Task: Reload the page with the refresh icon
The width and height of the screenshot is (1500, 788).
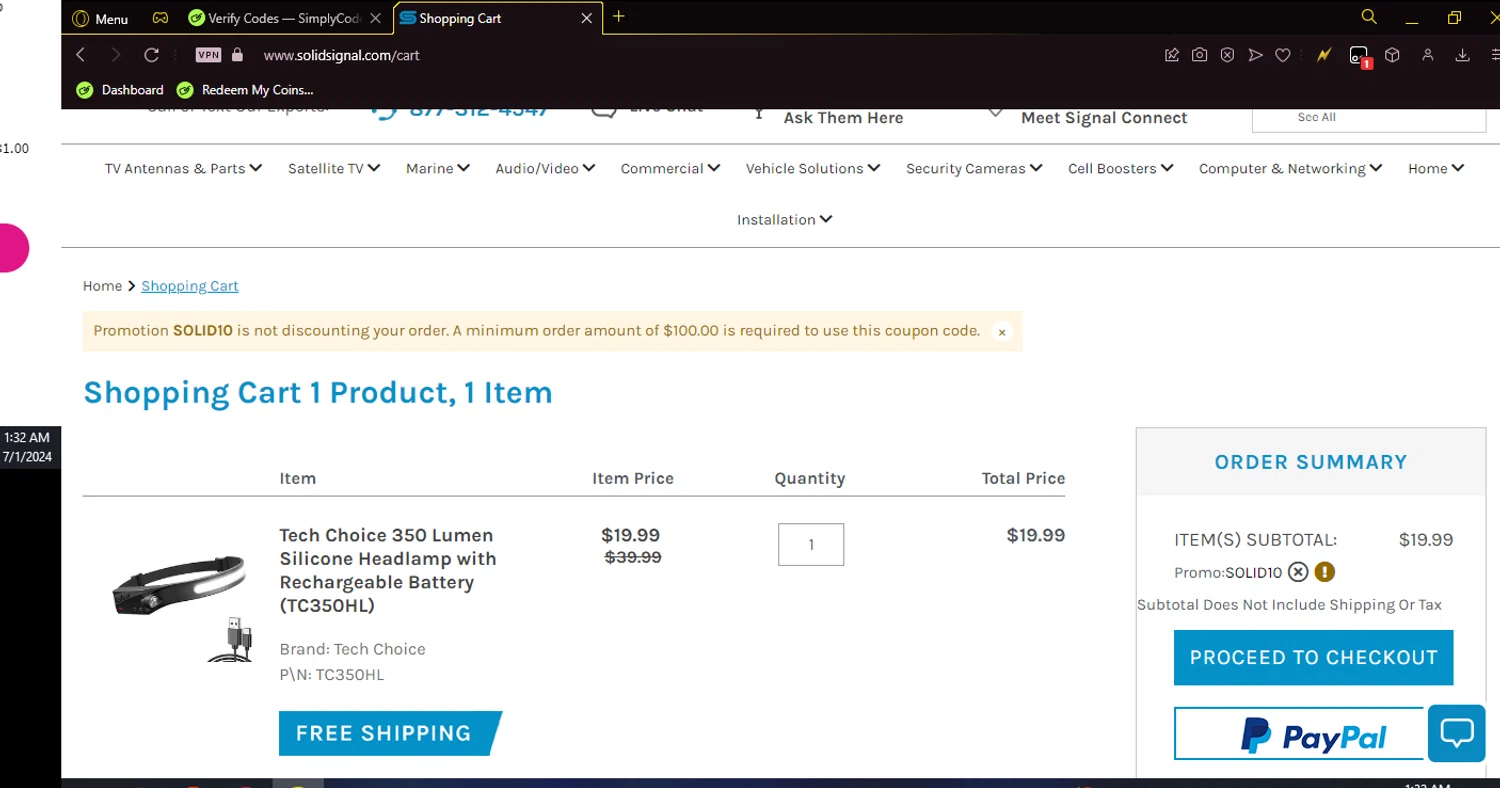Action: point(151,55)
